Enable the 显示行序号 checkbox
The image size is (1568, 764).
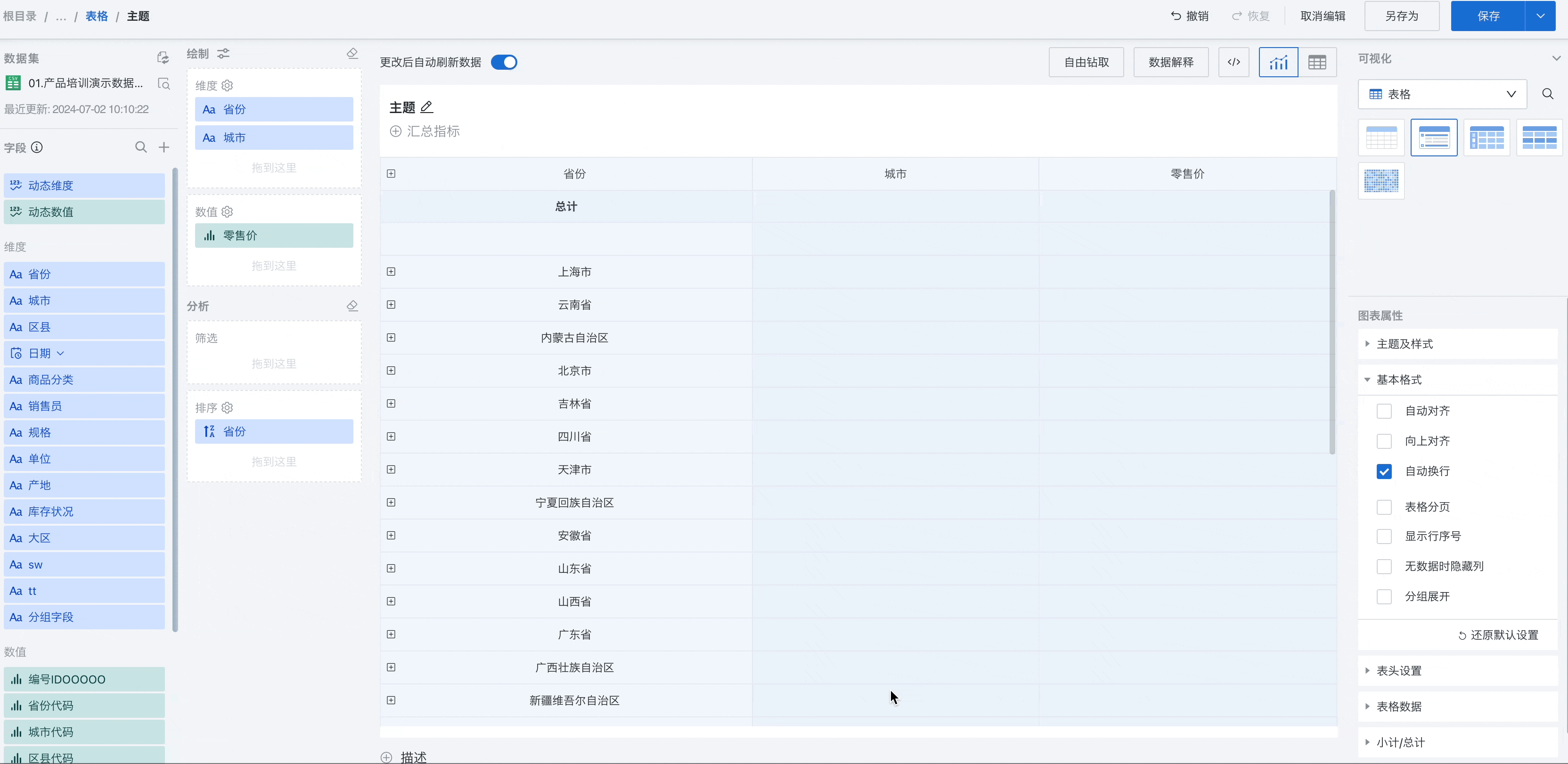click(1384, 536)
